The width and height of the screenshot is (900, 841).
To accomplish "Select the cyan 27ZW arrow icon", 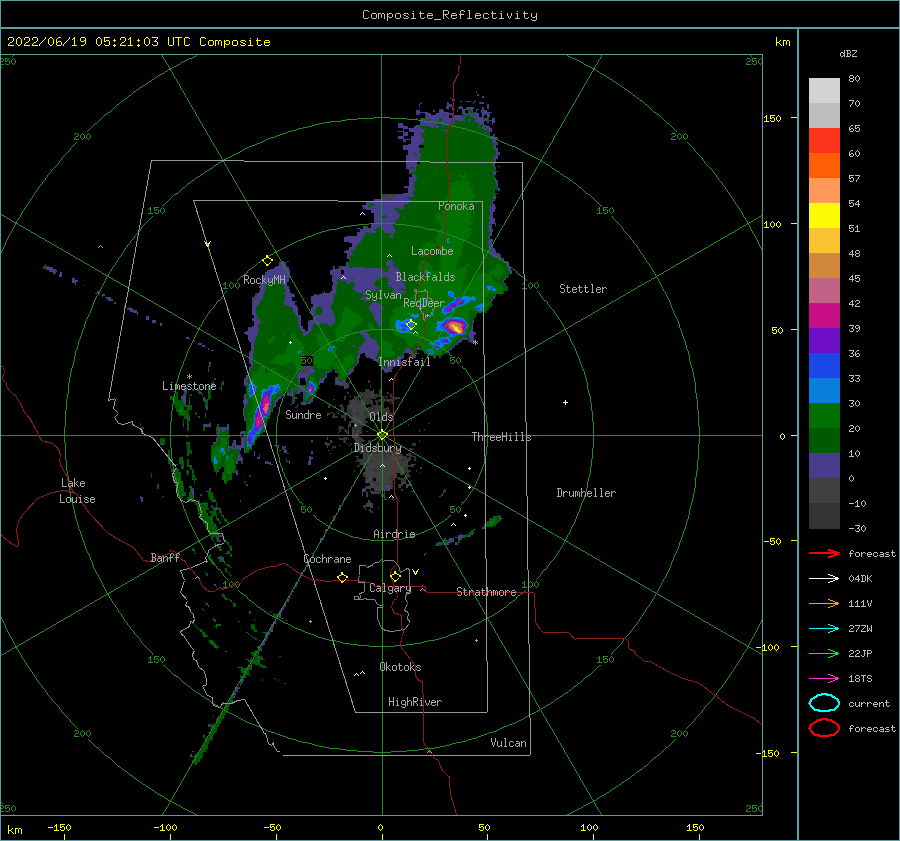I will pos(824,628).
